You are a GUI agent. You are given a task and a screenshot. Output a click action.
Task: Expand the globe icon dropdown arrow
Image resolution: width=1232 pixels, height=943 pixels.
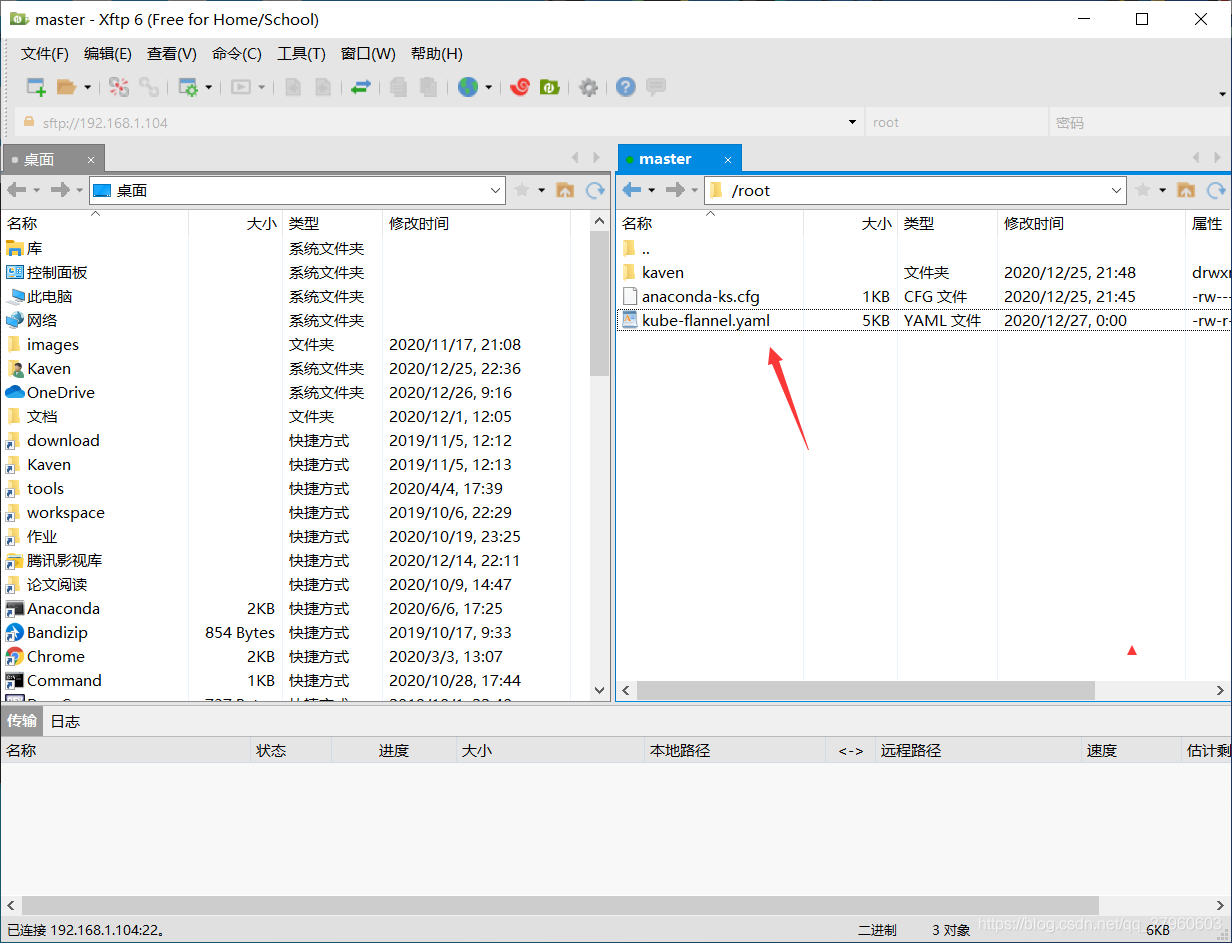pyautogui.click(x=489, y=87)
